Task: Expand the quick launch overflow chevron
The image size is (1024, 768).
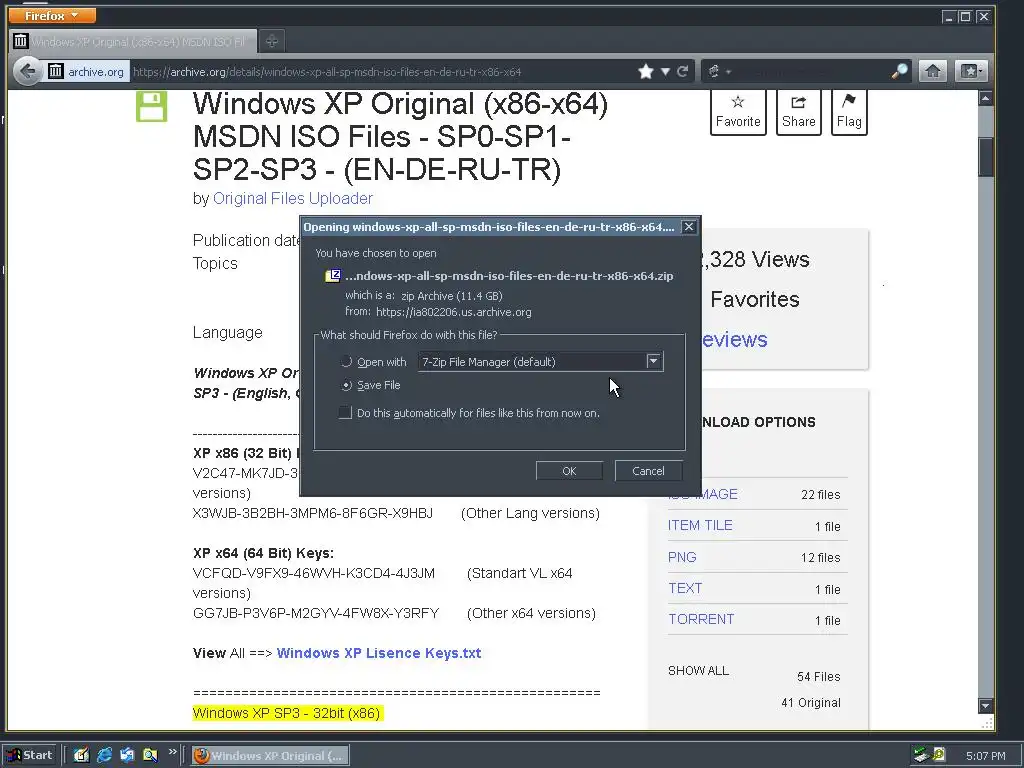Action: click(172, 752)
